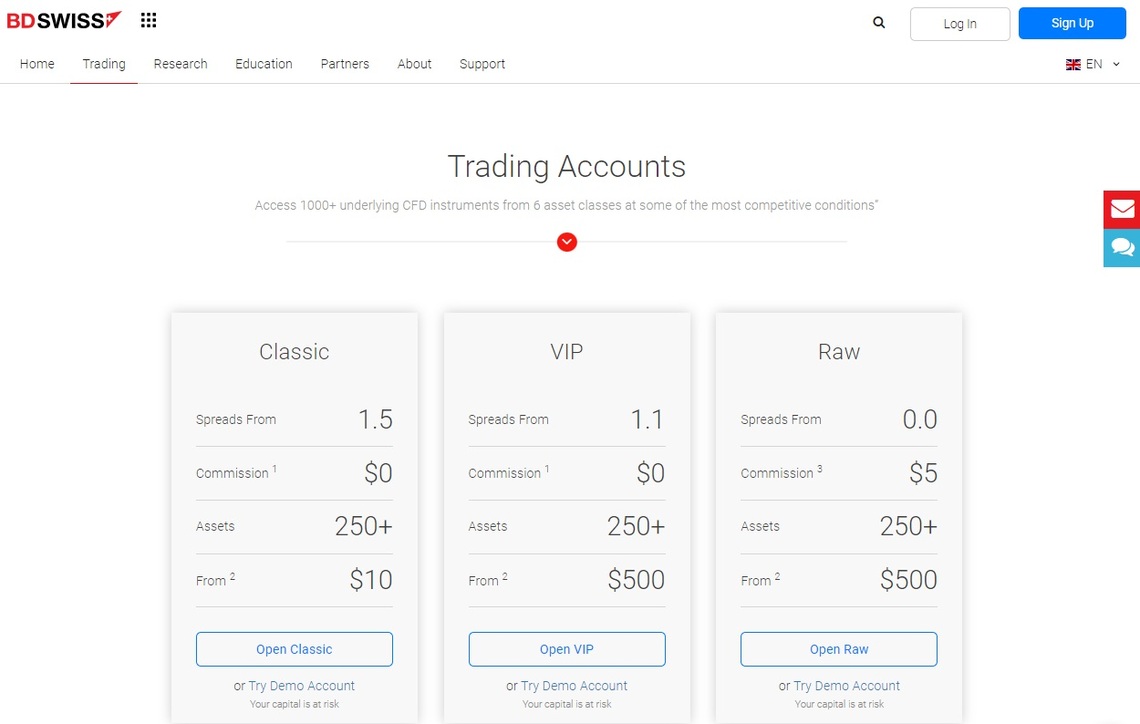Click the search magnifier icon
Screen dimensions: 1140x724
coord(879,23)
